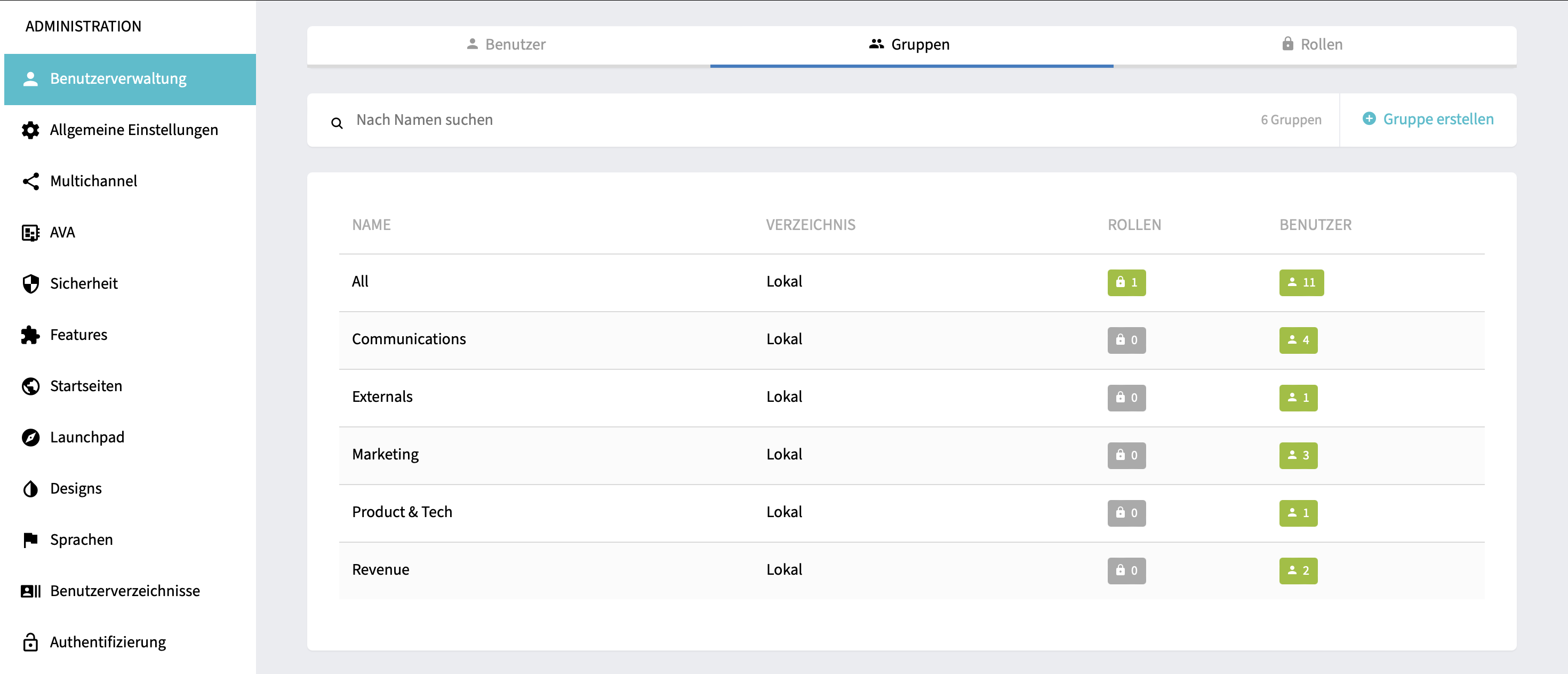1568x674 pixels.
Task: Click the plus icon of Gruppe erstellen
Action: coord(1369,118)
